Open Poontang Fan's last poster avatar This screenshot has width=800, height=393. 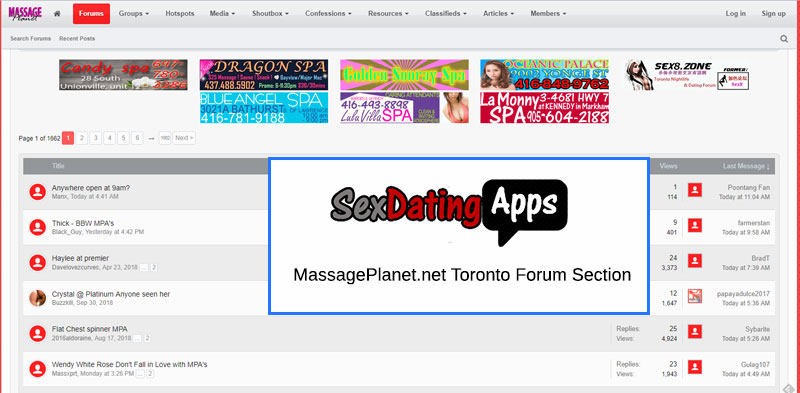[x=695, y=190]
